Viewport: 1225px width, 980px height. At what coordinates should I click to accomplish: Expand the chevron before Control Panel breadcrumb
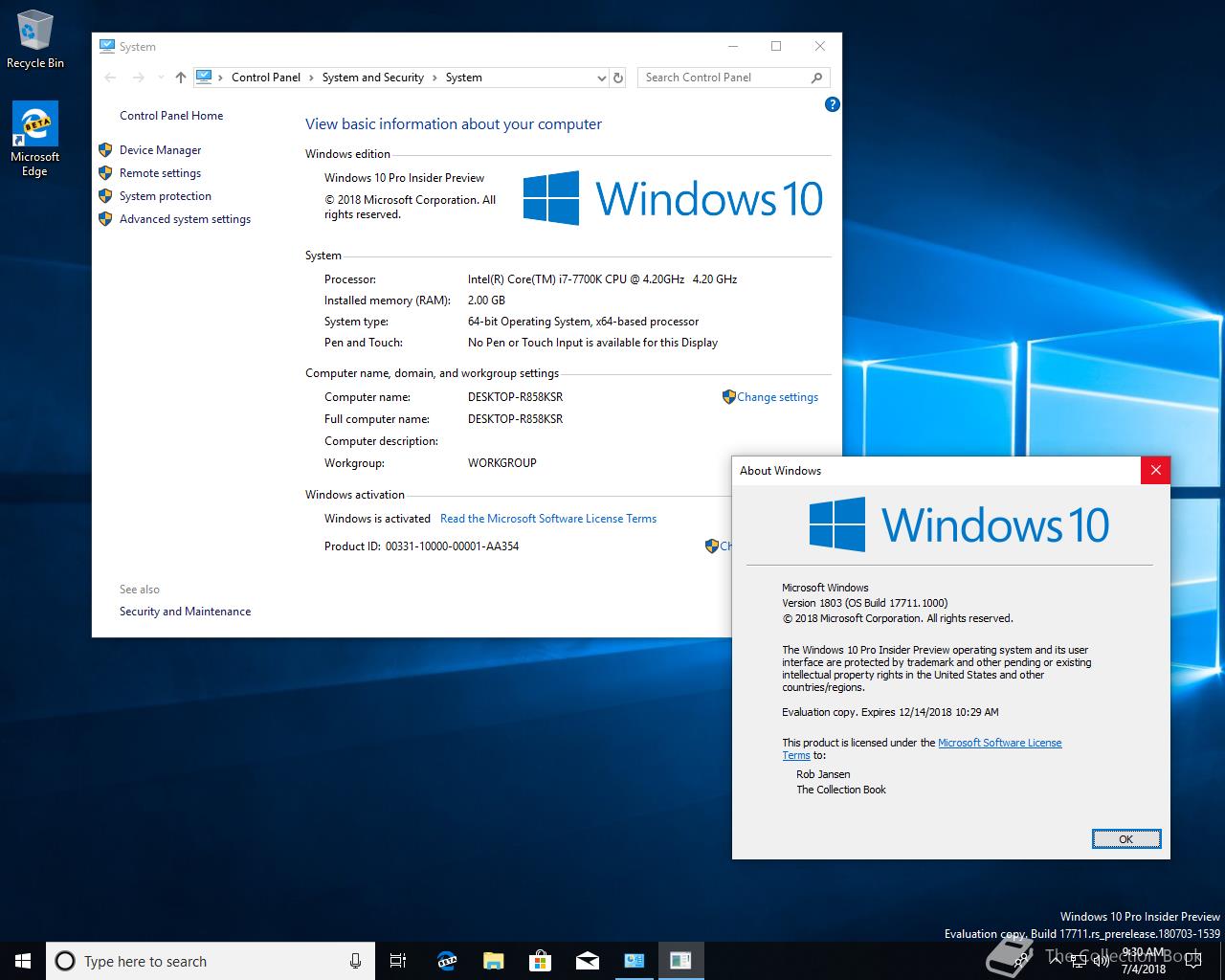pyautogui.click(x=221, y=78)
